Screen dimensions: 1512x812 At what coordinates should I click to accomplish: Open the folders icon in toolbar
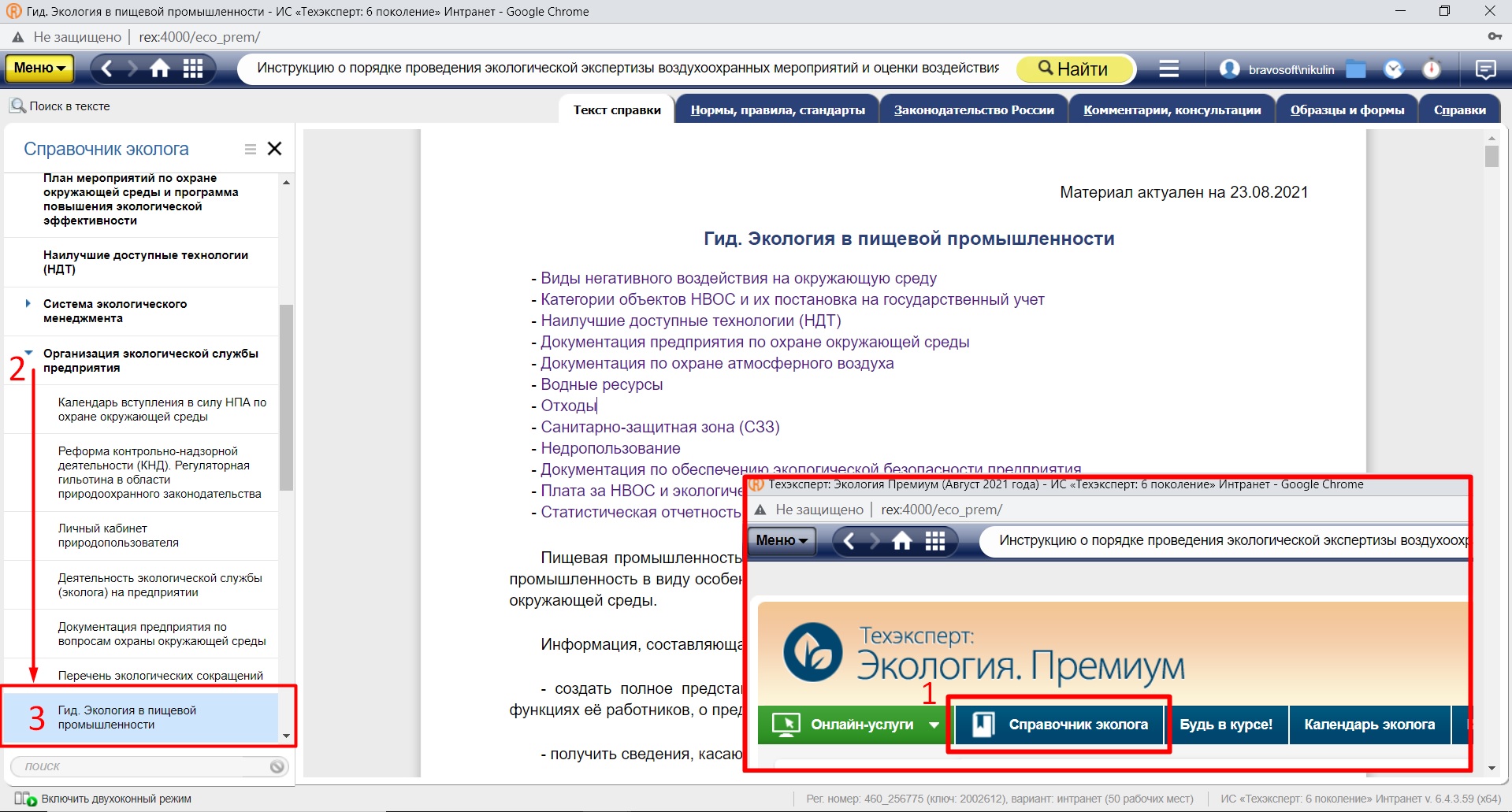point(1355,69)
